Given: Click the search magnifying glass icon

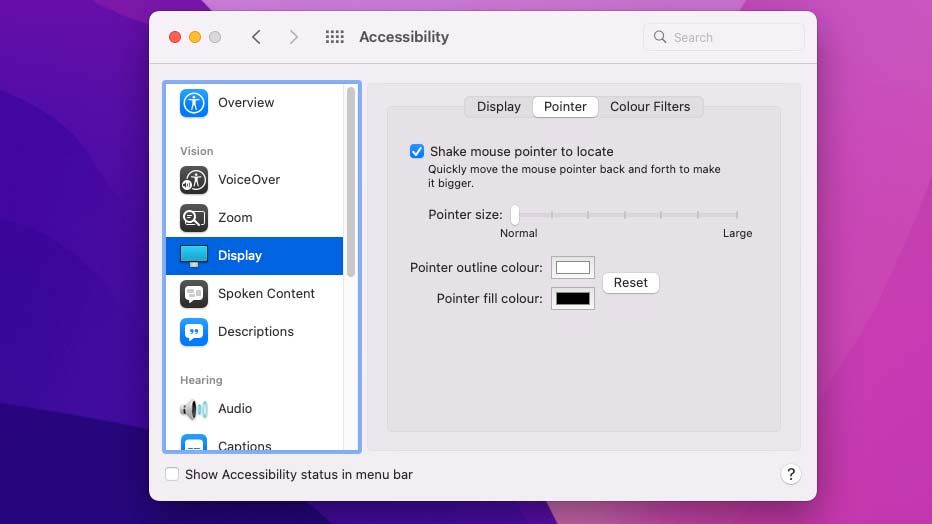Looking at the screenshot, I should pyautogui.click(x=660, y=37).
